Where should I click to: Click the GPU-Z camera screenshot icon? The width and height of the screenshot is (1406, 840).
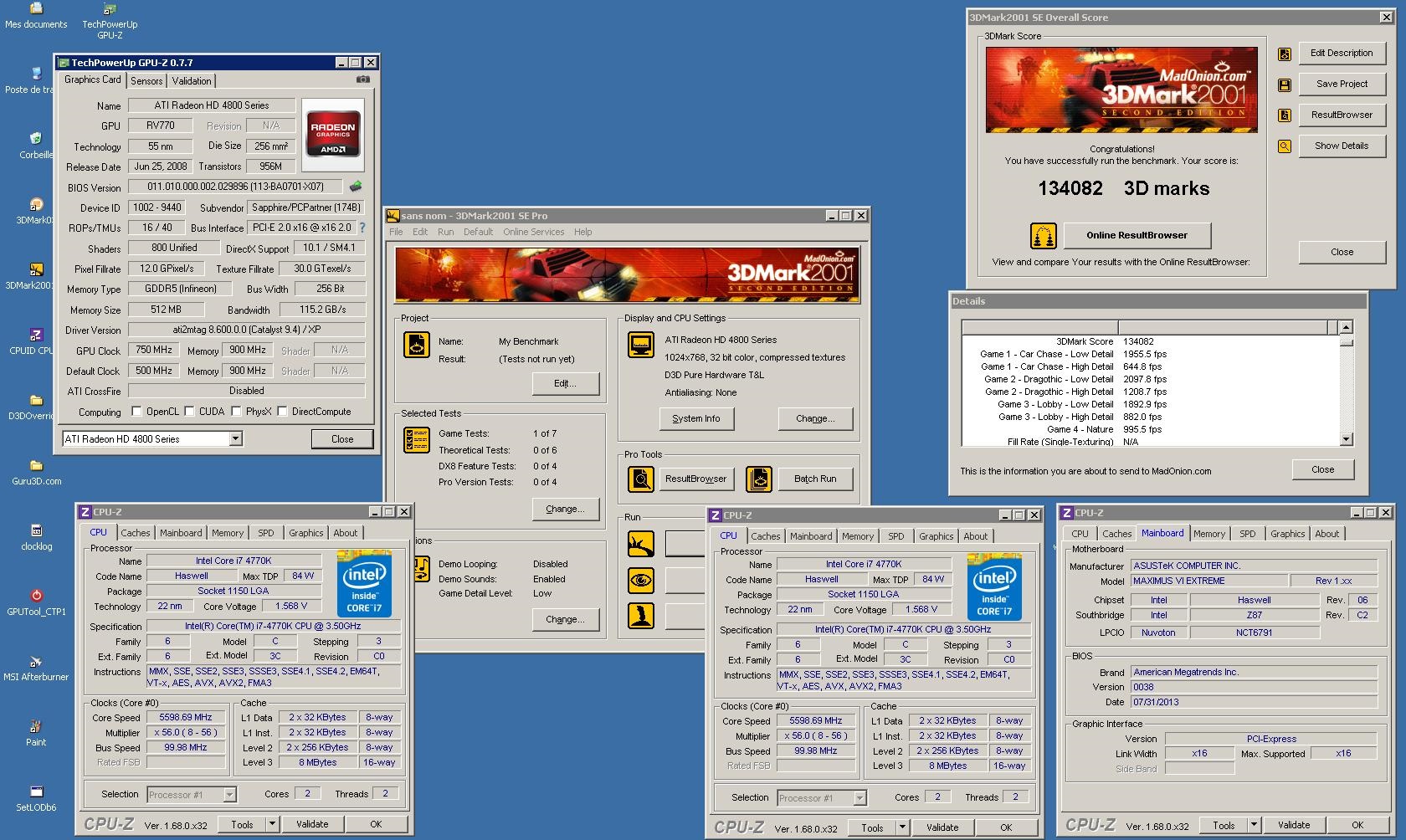pyautogui.click(x=363, y=79)
